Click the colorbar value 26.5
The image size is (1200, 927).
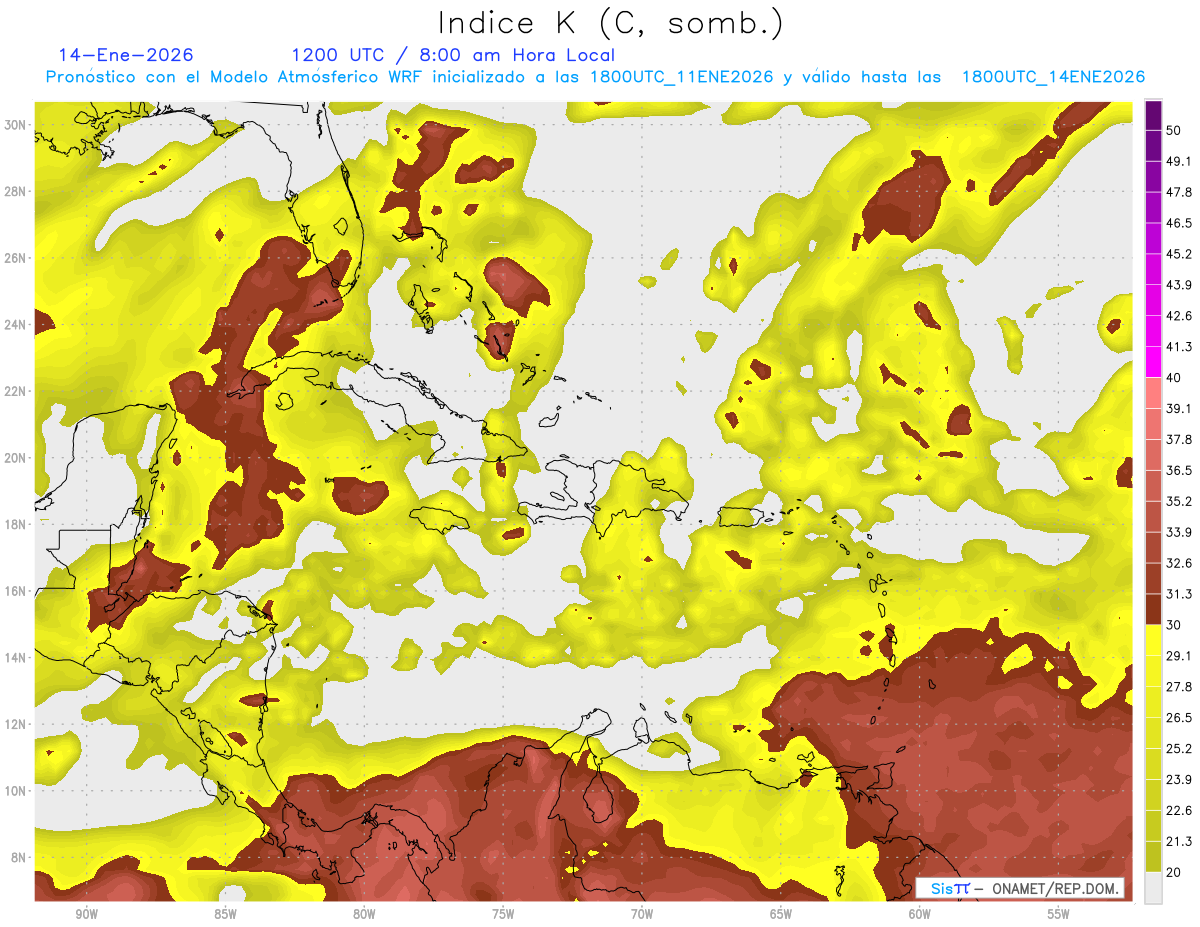[x=1179, y=717]
